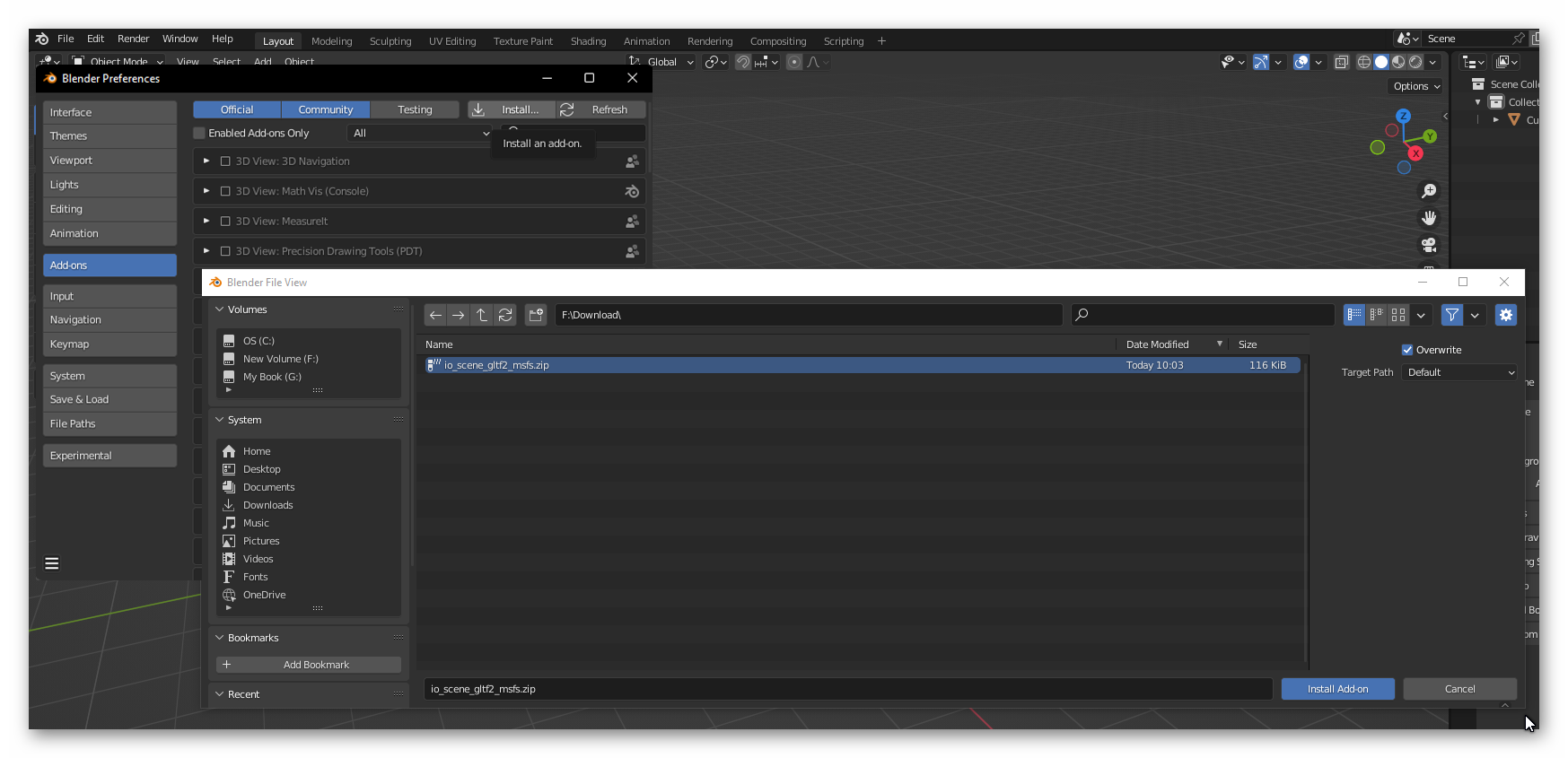Switch to Shading workspace tab
1568x758 pixels.
(588, 41)
